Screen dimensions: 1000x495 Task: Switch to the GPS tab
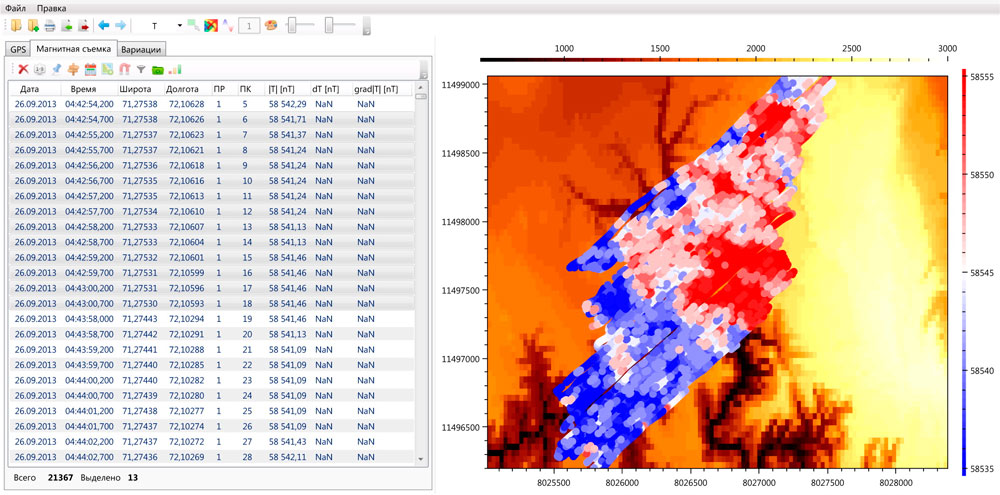click(x=17, y=49)
